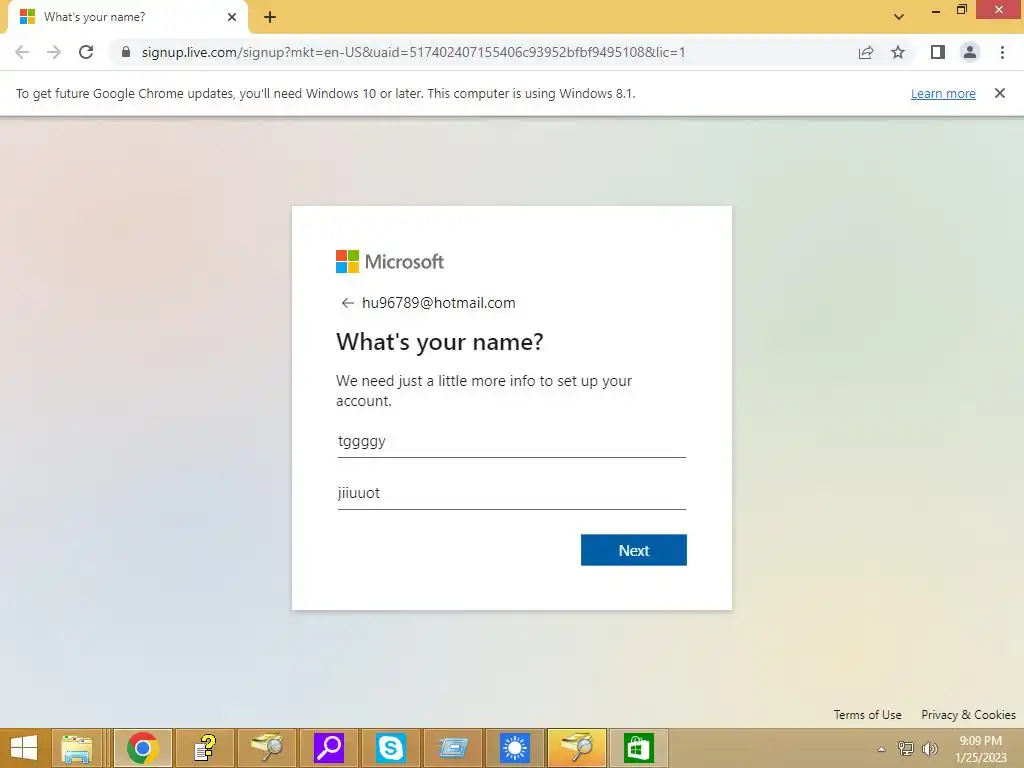The width and height of the screenshot is (1024, 768).
Task: Open the Privacy & Cookies link
Action: [968, 714]
